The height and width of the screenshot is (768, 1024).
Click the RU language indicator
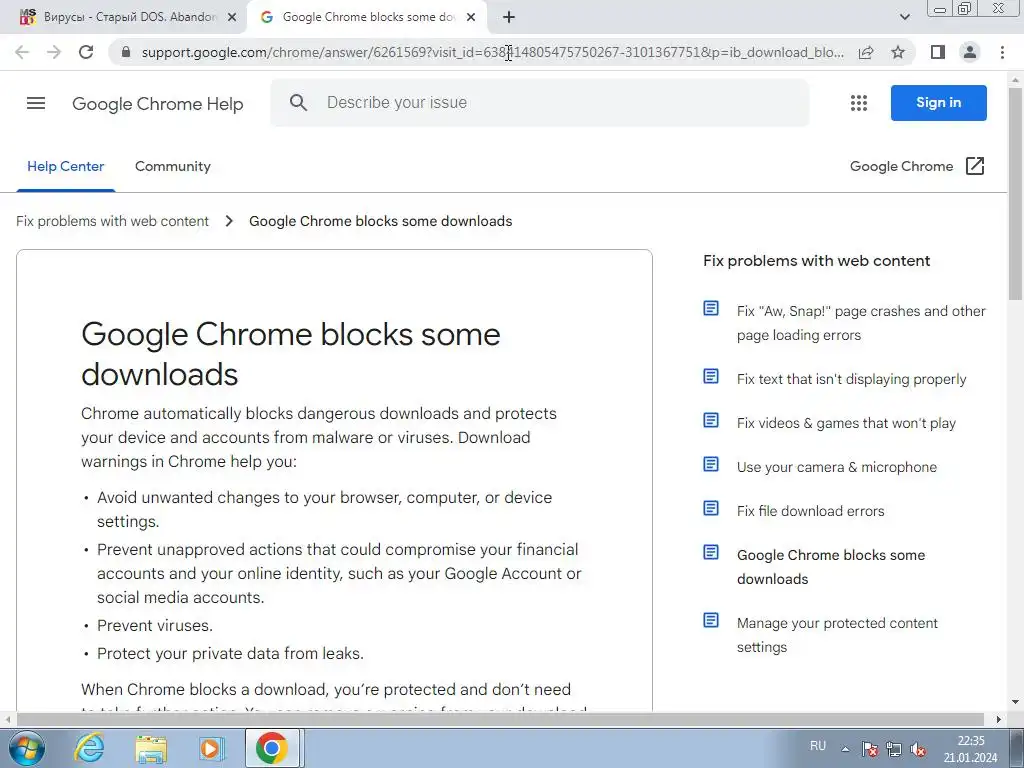[x=818, y=746]
